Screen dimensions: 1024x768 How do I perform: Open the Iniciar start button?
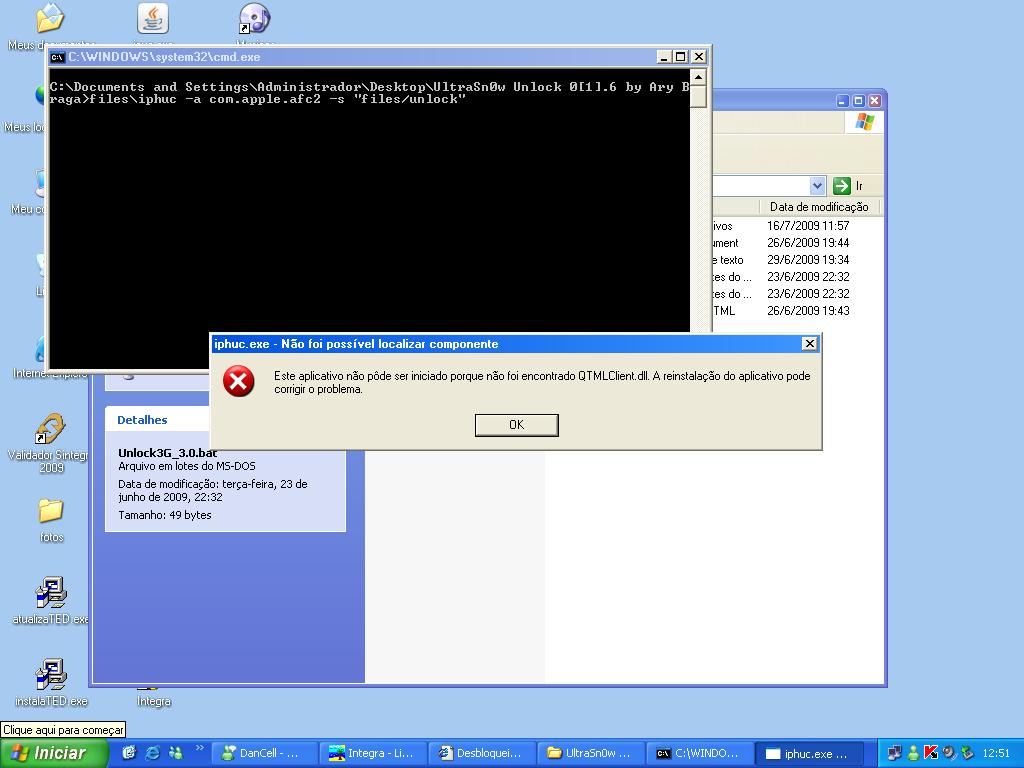pyautogui.click(x=54, y=753)
